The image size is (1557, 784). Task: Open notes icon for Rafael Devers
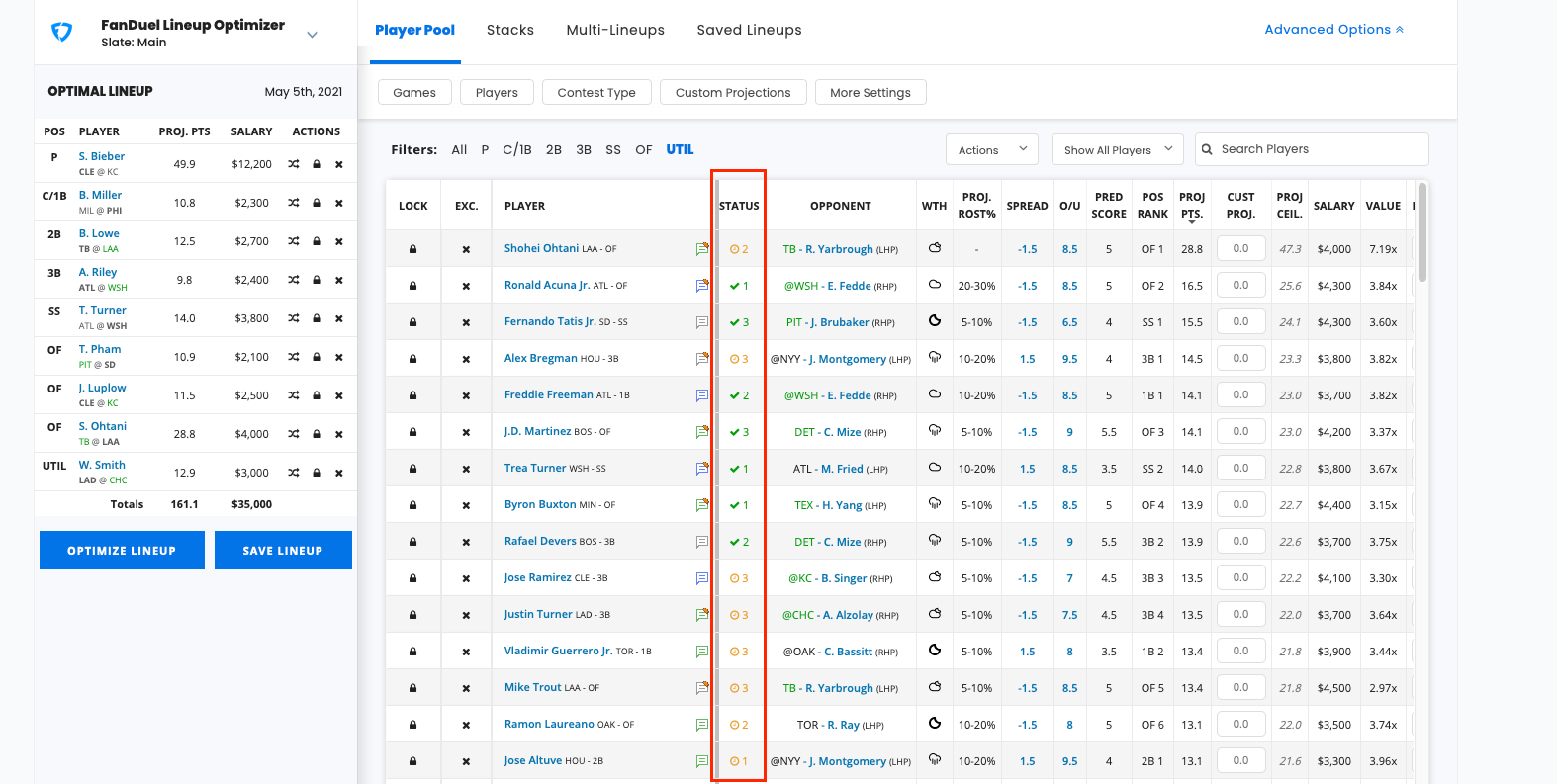pyautogui.click(x=702, y=542)
